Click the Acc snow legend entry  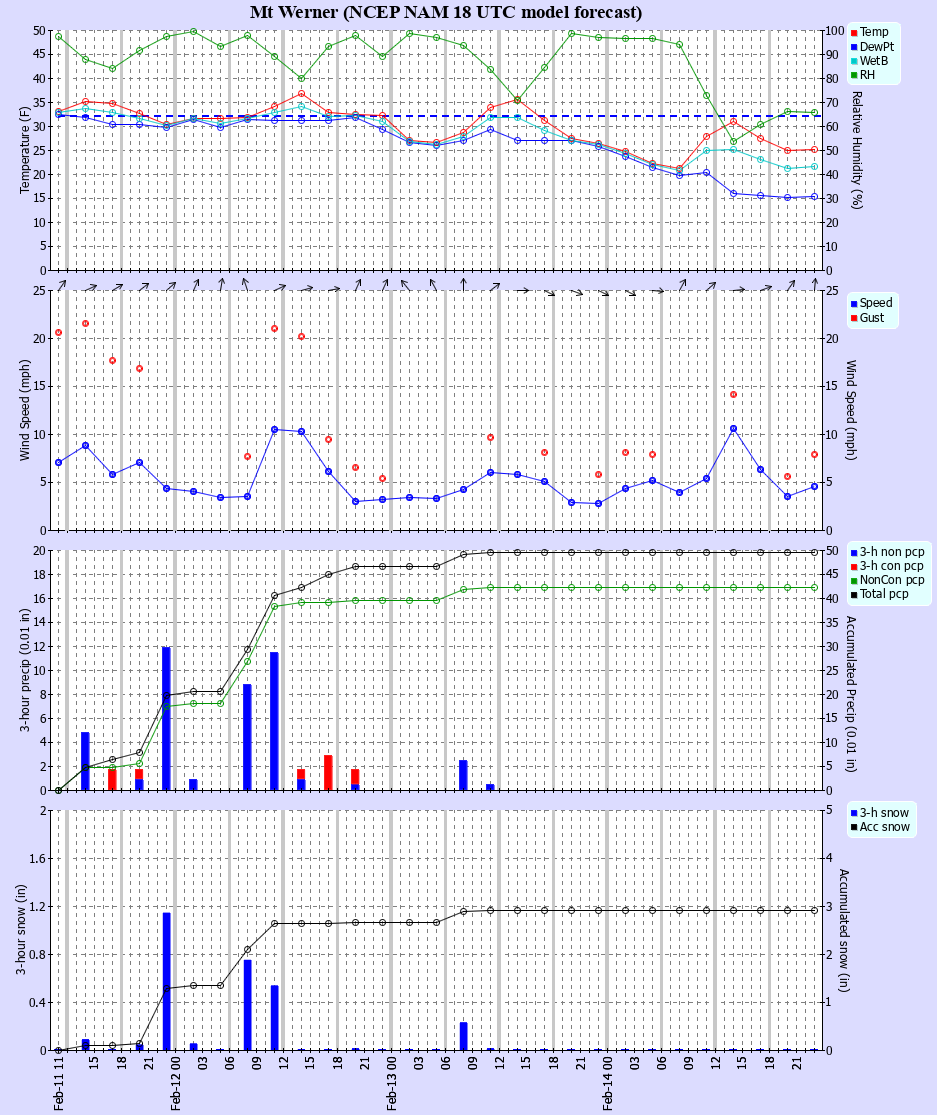tap(884, 827)
